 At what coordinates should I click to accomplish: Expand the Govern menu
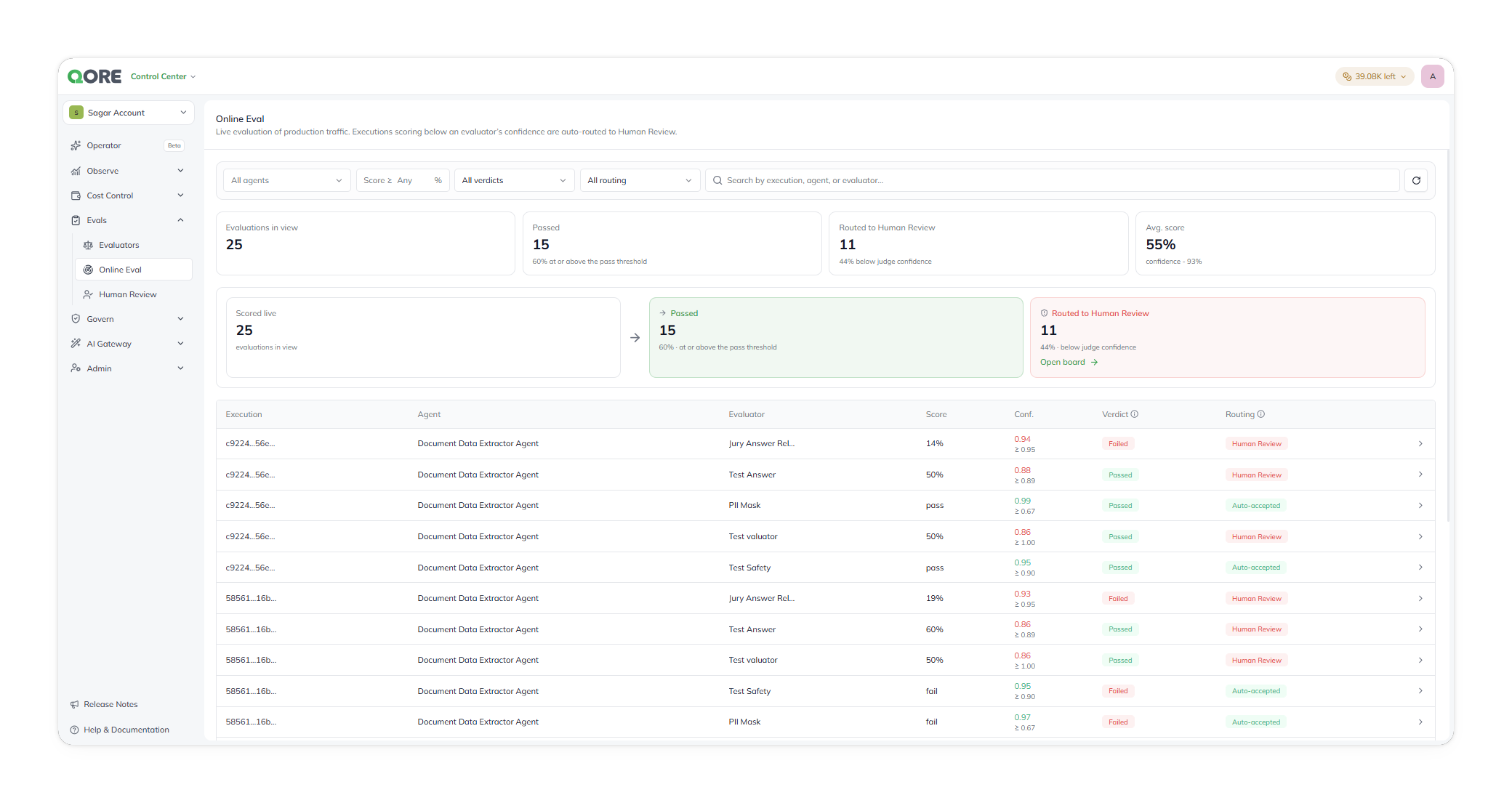[x=128, y=319]
